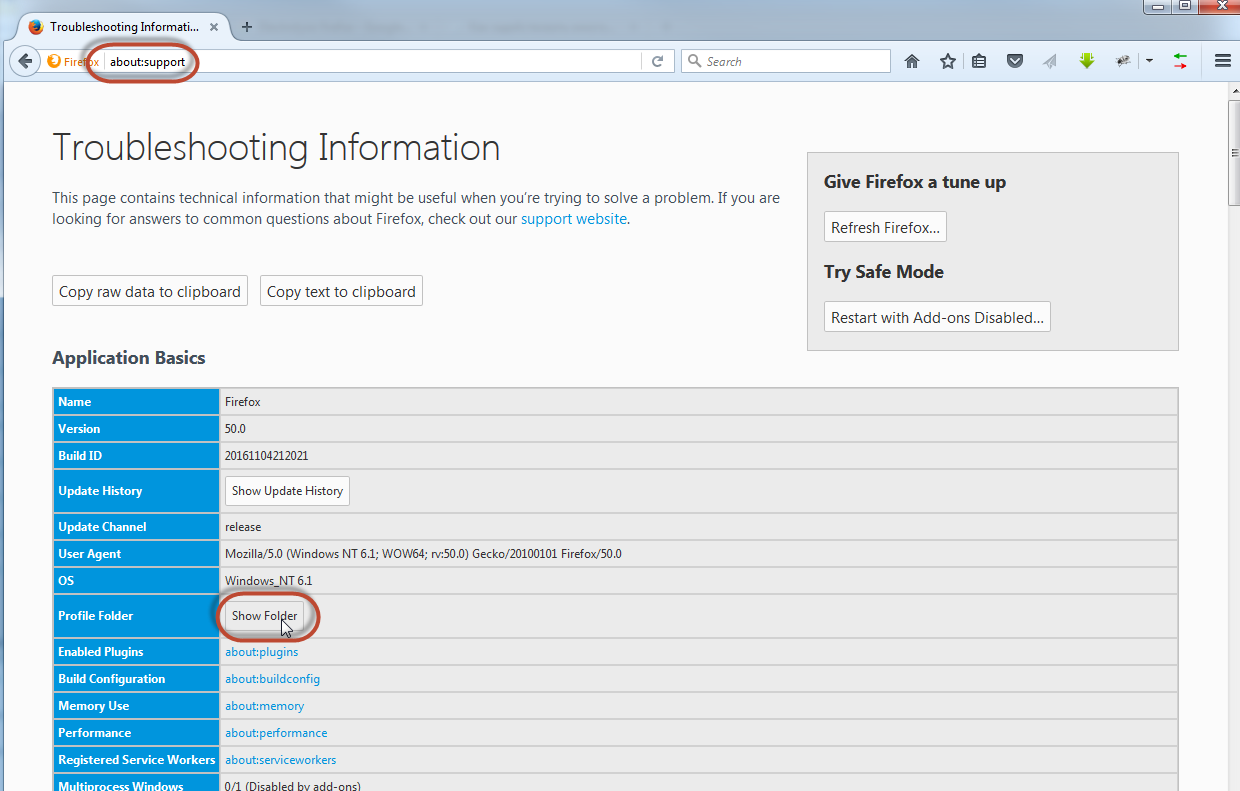Viewport: 1240px width, 791px height.
Task: Click Give Firefox a tune up heading
Action: (x=915, y=182)
